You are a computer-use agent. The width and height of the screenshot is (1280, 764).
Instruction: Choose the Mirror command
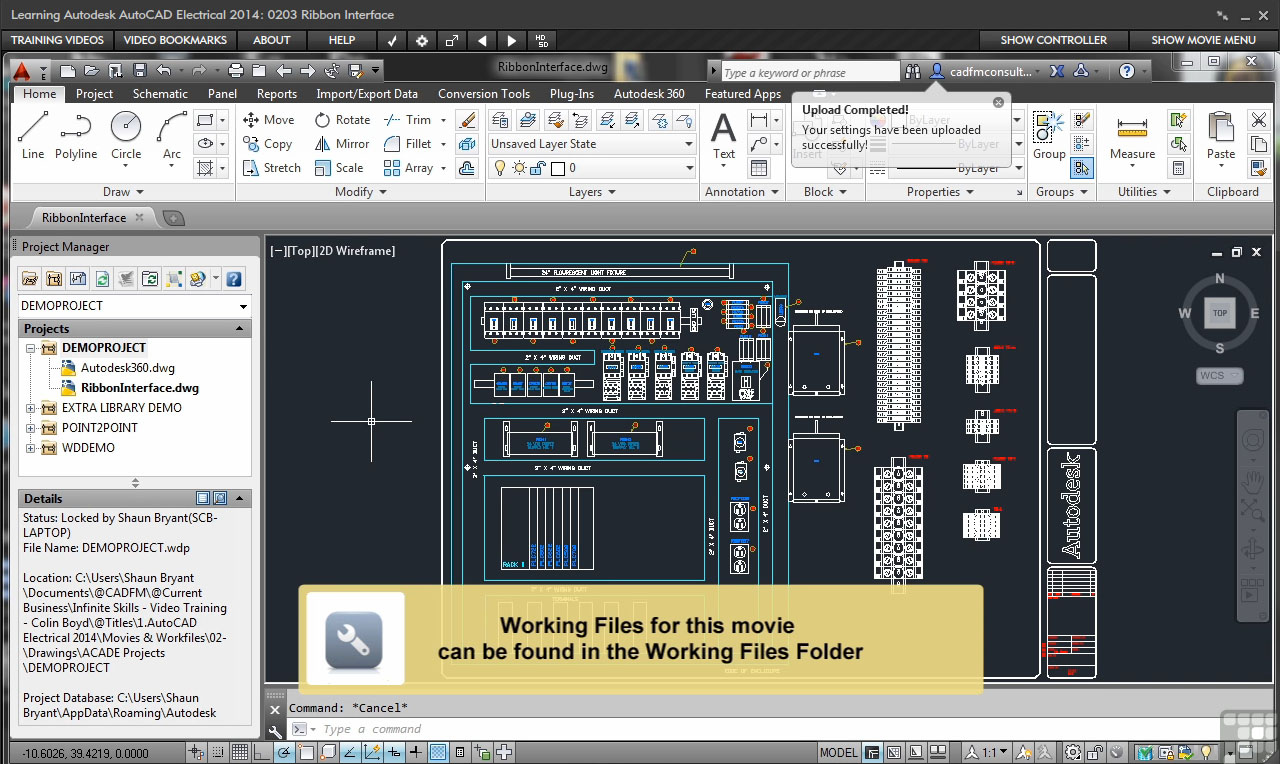[342, 144]
